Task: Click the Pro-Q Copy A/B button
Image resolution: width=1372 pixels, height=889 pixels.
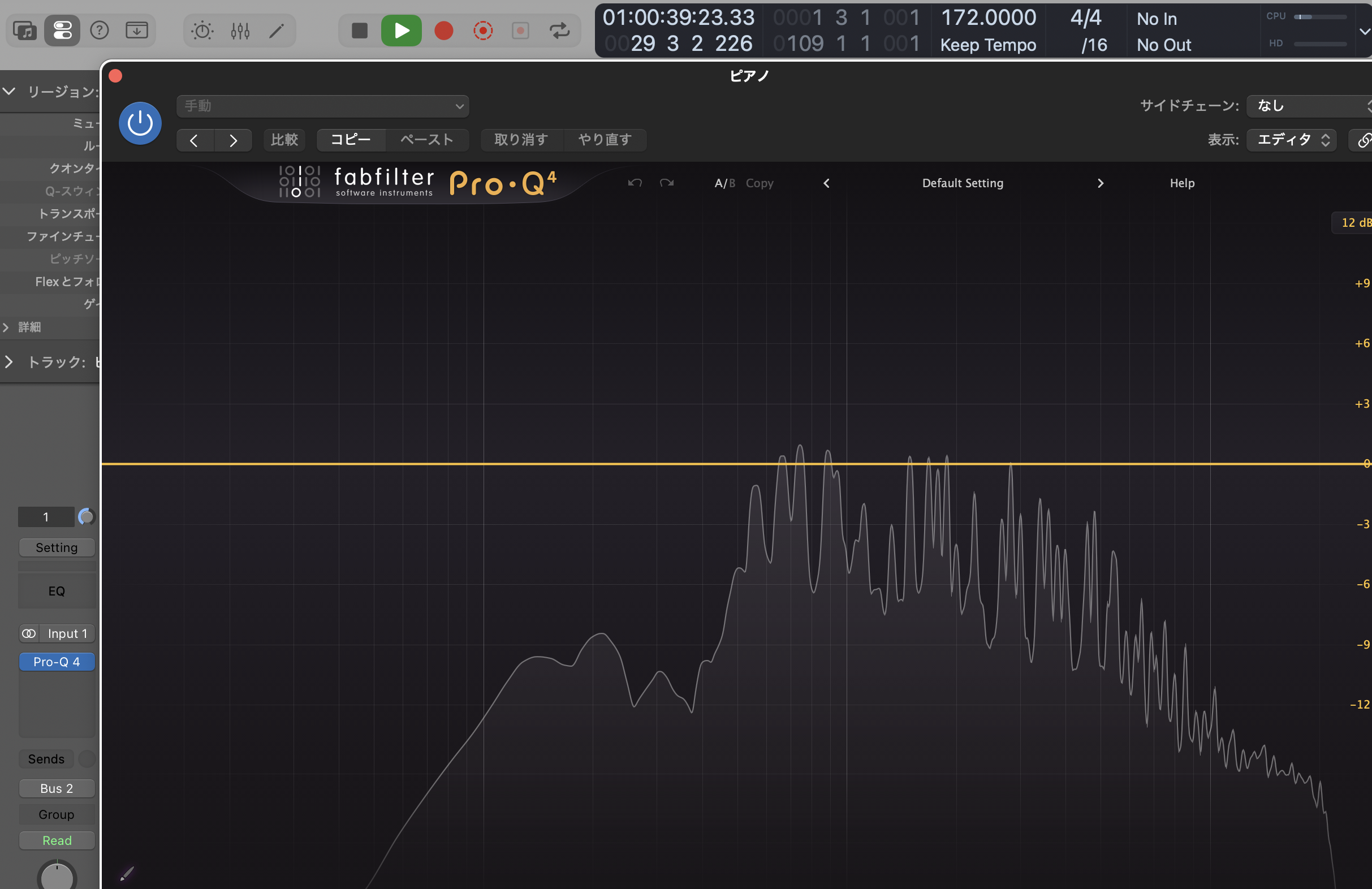Action: click(759, 183)
